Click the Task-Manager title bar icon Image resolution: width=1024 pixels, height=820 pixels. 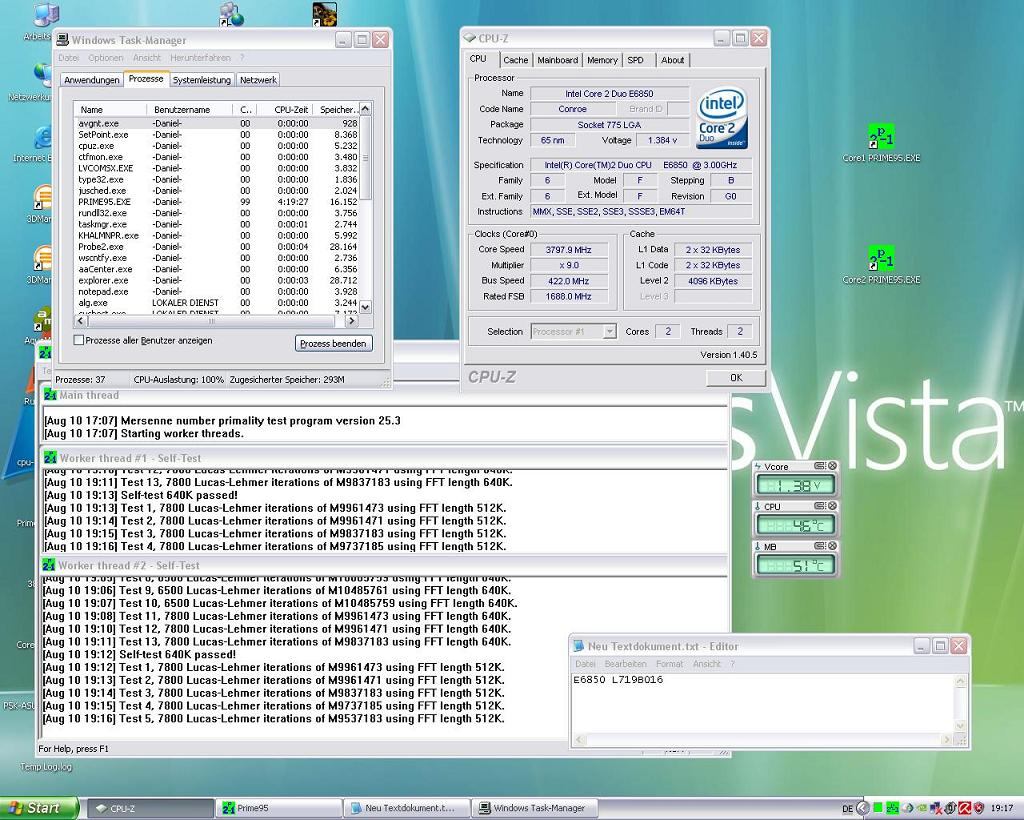pos(63,40)
